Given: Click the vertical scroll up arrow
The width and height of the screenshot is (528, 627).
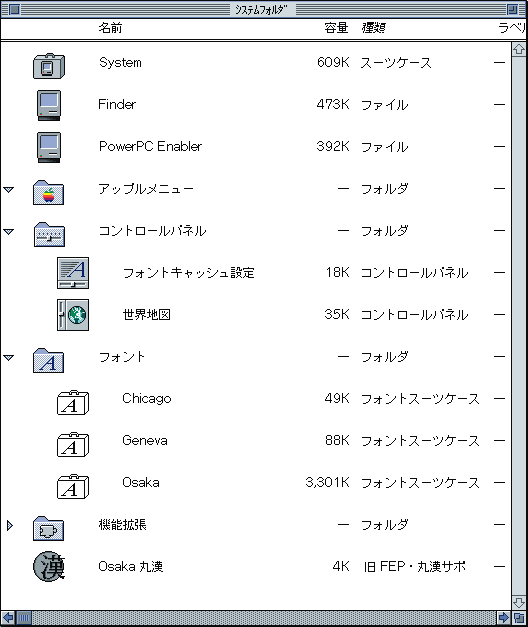Looking at the screenshot, I should (519, 49).
